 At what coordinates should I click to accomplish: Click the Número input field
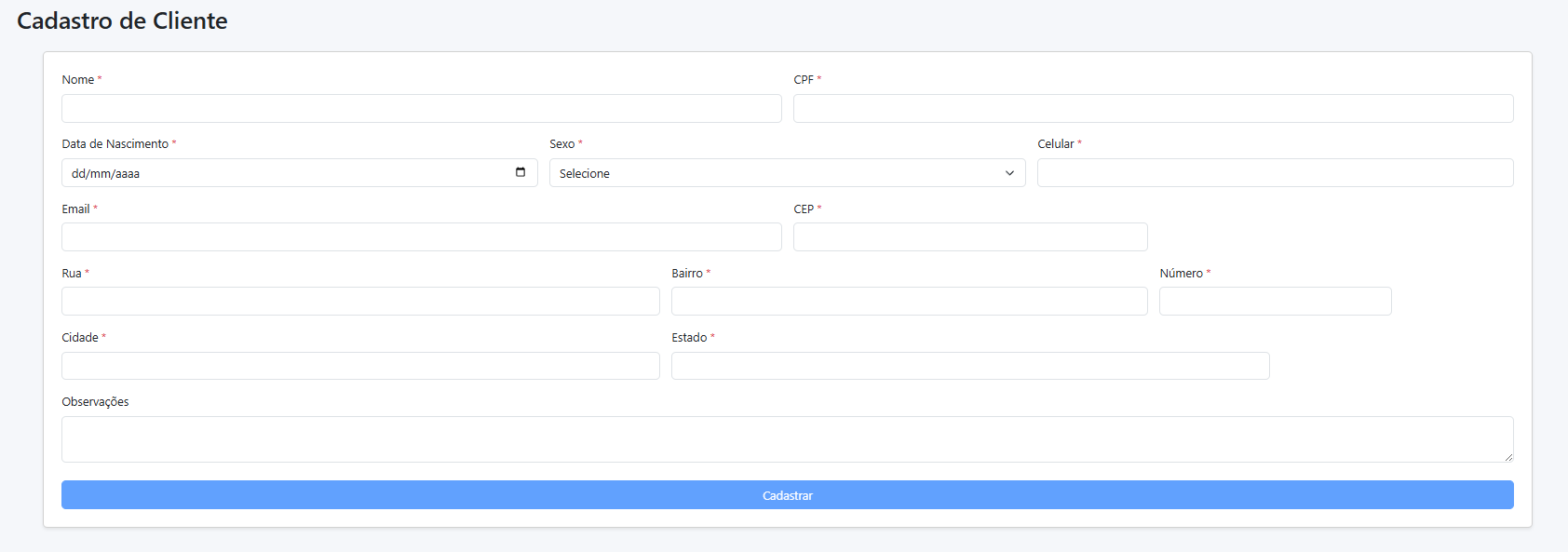(1275, 302)
